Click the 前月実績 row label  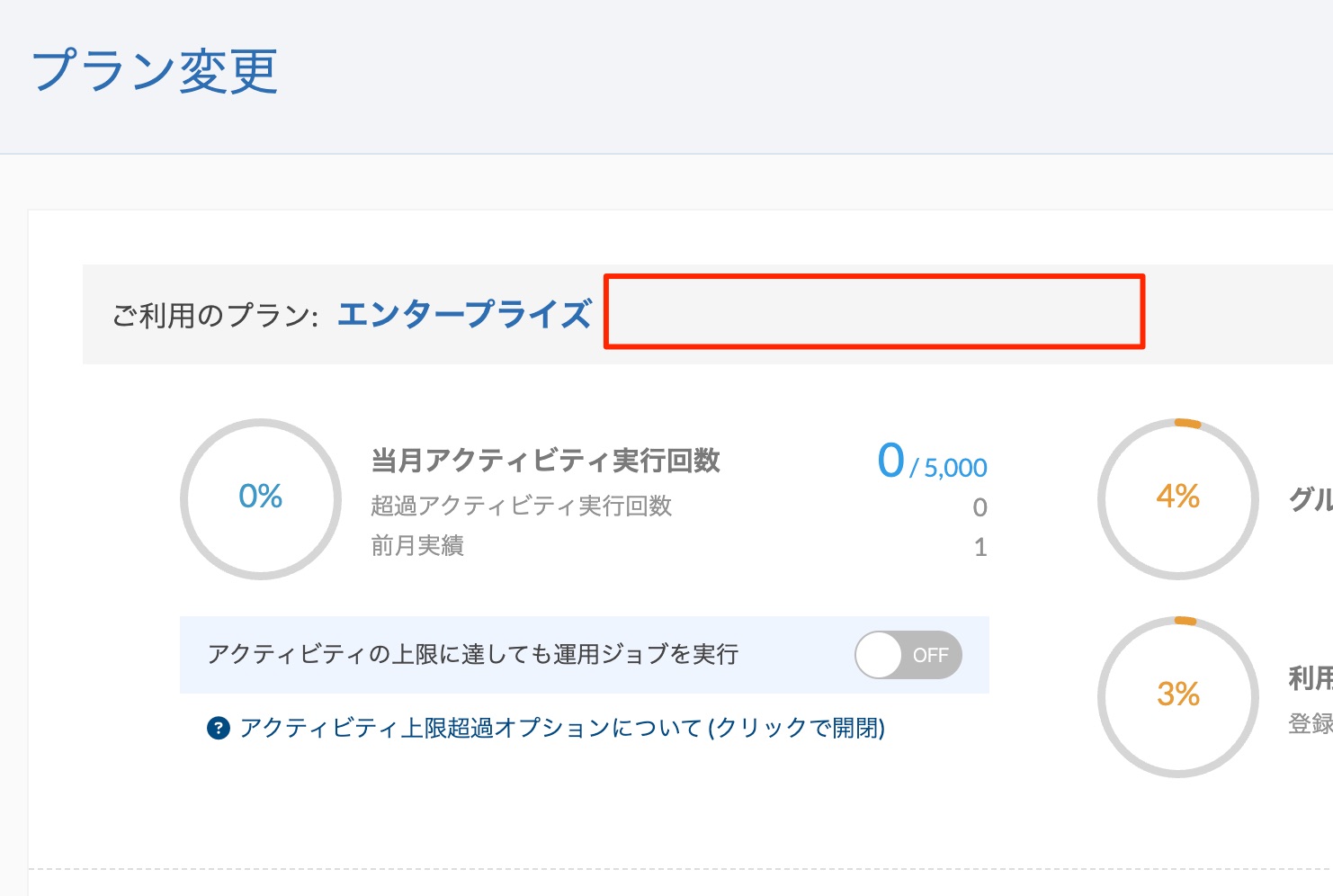click(417, 546)
